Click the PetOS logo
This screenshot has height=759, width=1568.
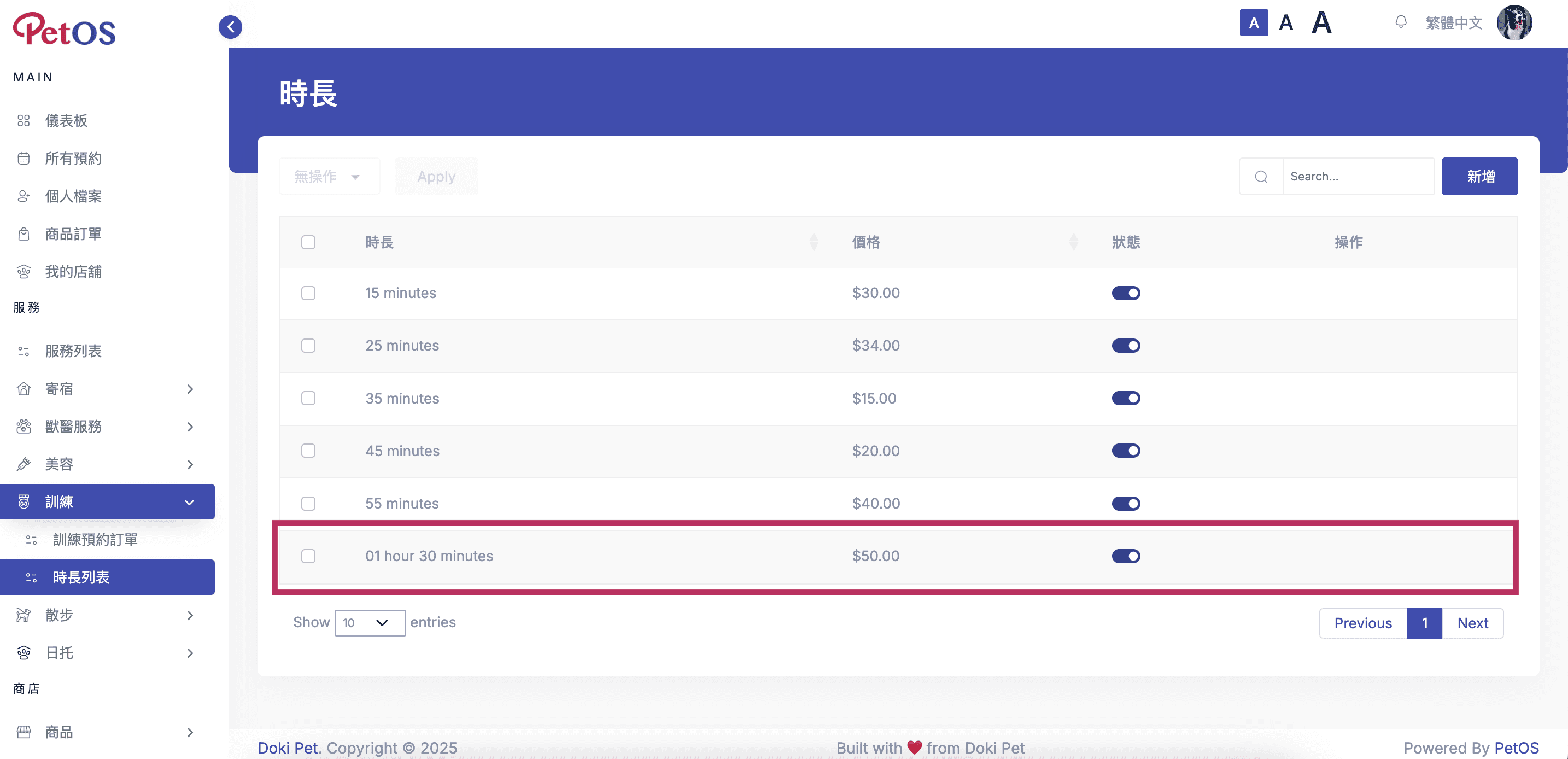tap(65, 29)
